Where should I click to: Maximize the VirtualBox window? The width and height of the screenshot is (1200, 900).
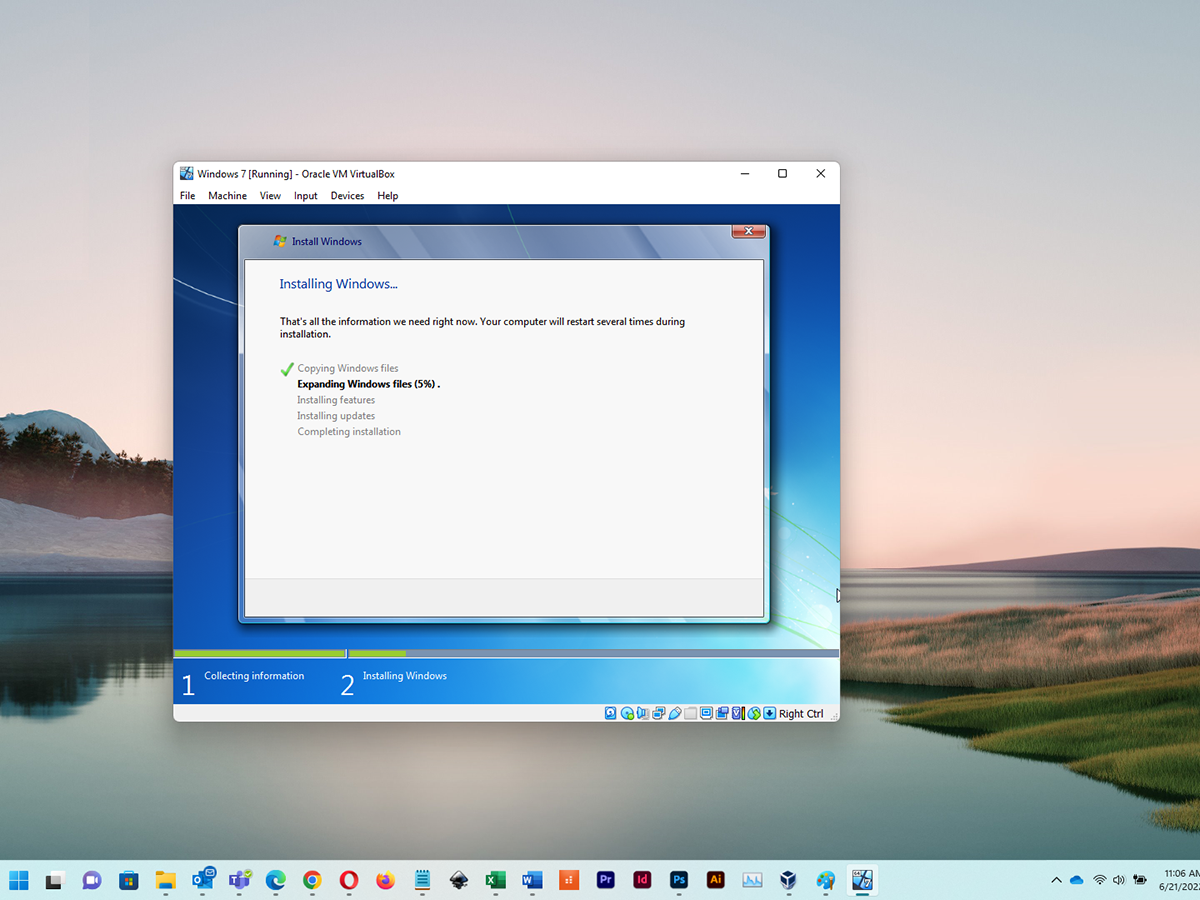click(783, 174)
